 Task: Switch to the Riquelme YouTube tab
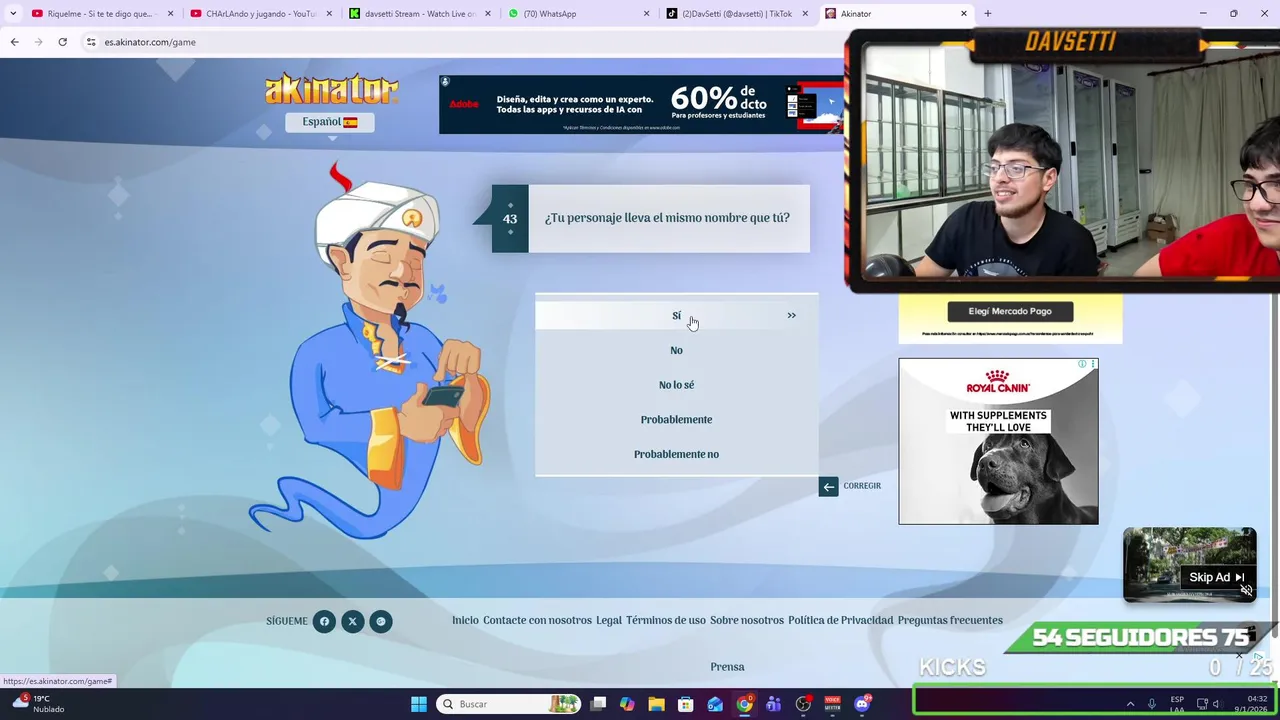100,14
